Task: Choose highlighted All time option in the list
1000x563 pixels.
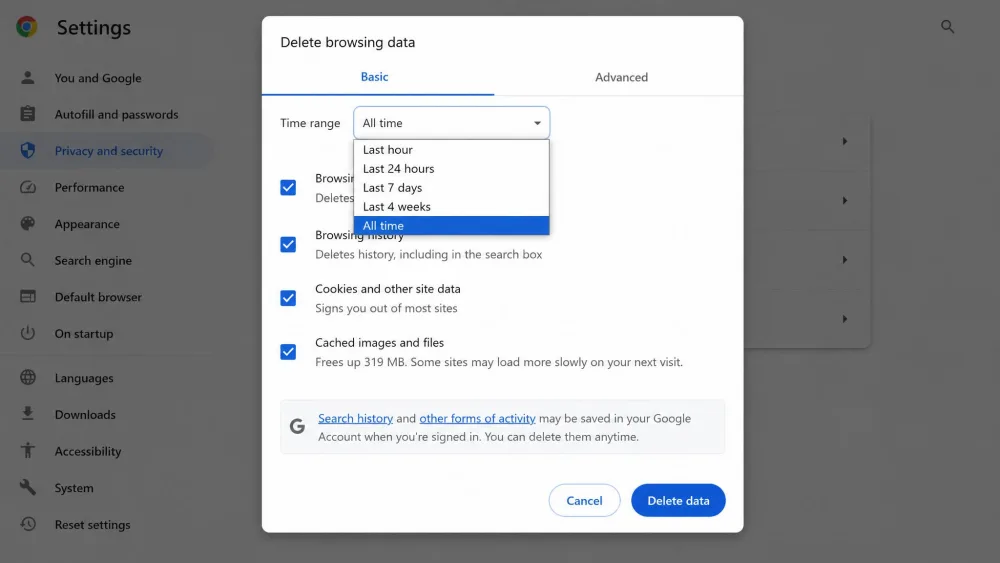Action: (452, 226)
